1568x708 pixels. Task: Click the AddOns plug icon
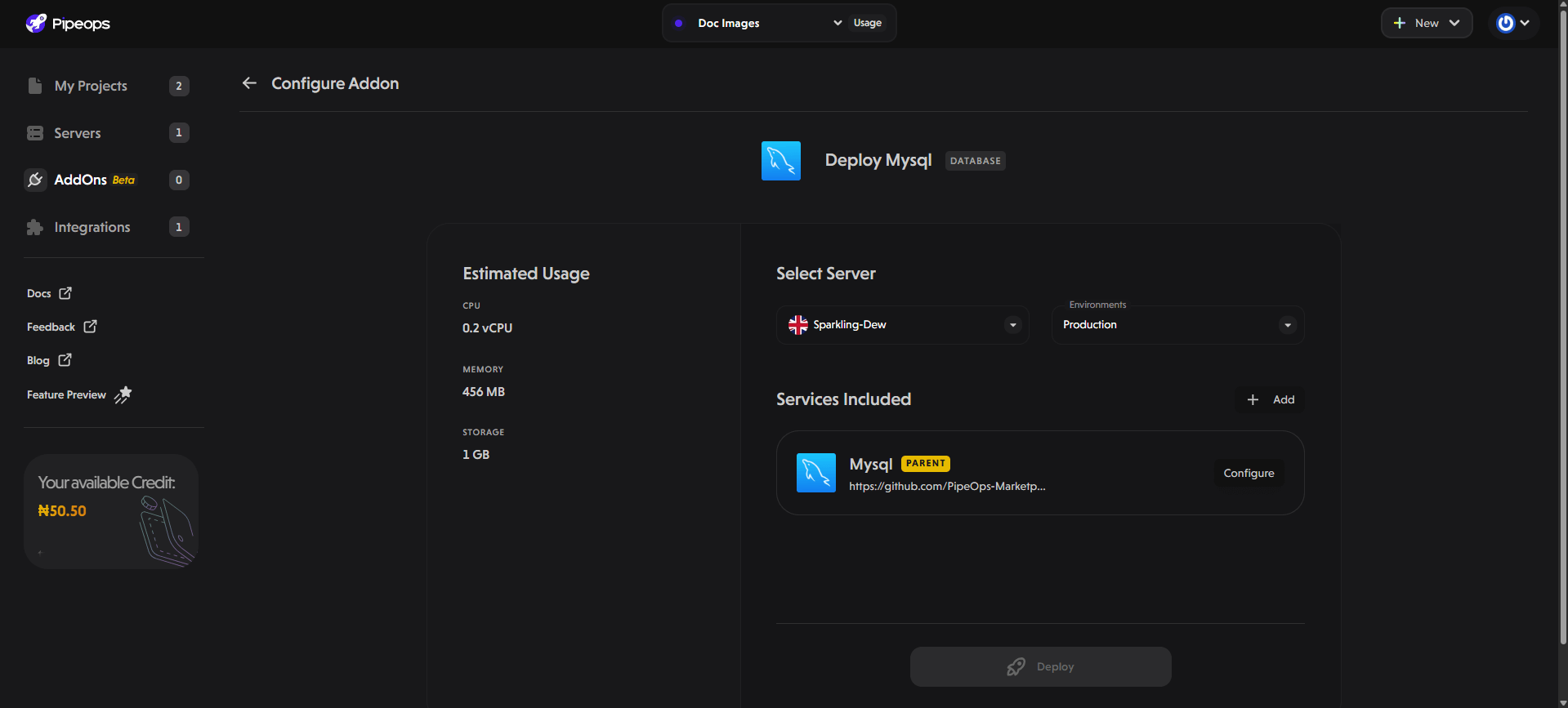coord(35,180)
